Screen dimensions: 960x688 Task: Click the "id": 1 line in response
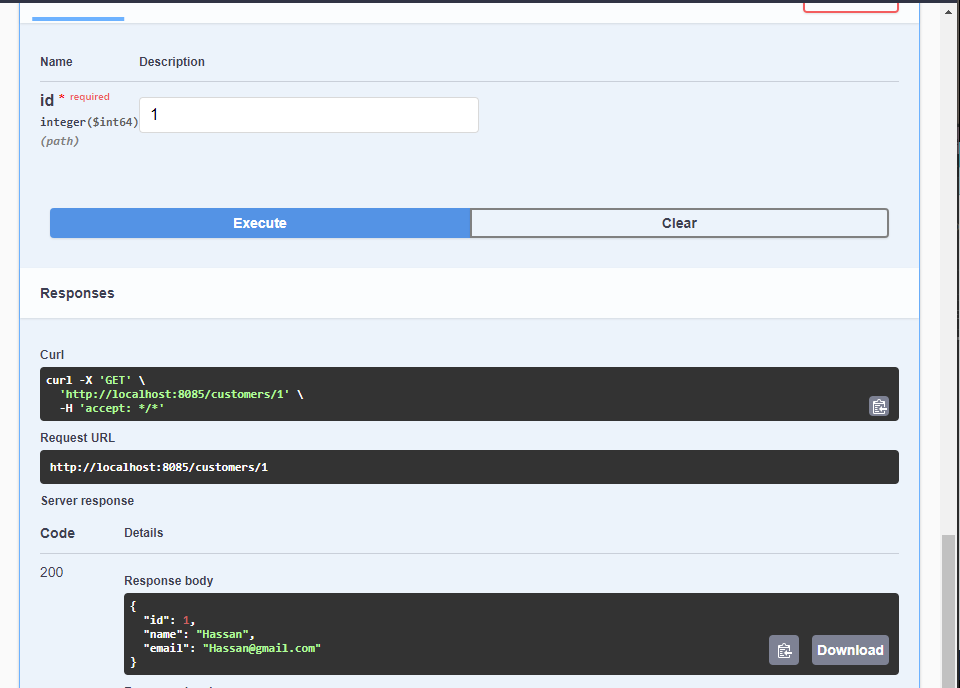pos(169,620)
